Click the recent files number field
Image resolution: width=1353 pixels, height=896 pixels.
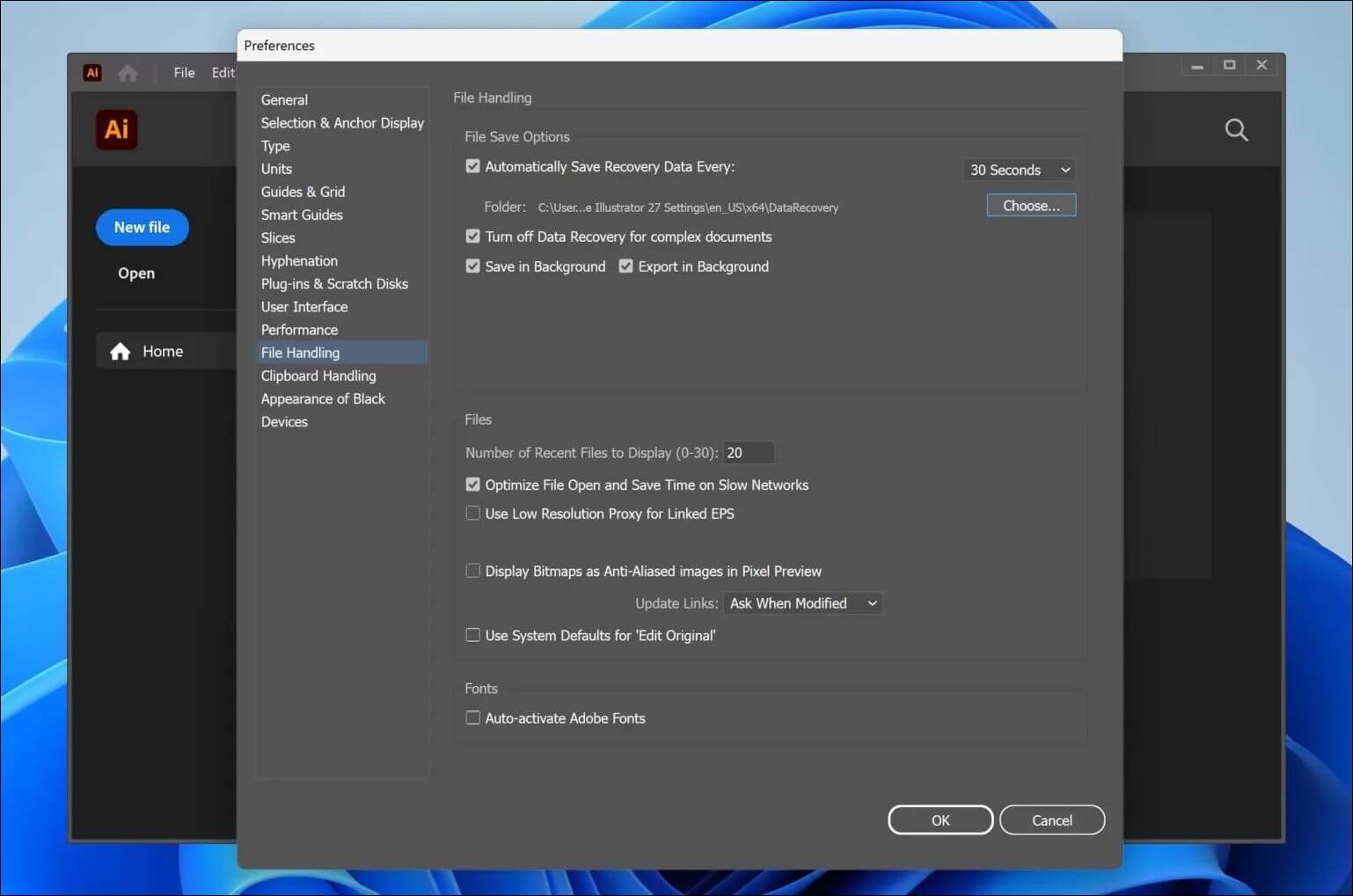748,453
